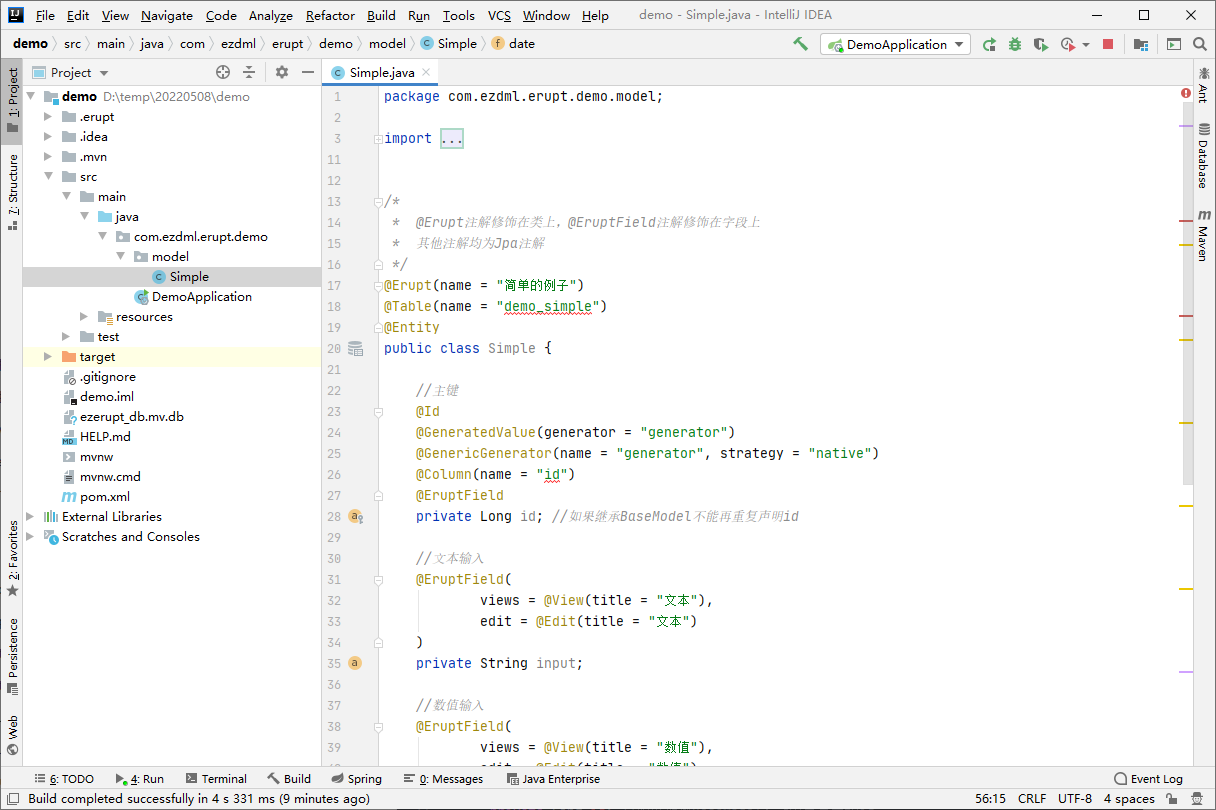Open the profiler dropdown arrow
Viewport: 1216px width, 810px height.
pyautogui.click(x=1086, y=45)
